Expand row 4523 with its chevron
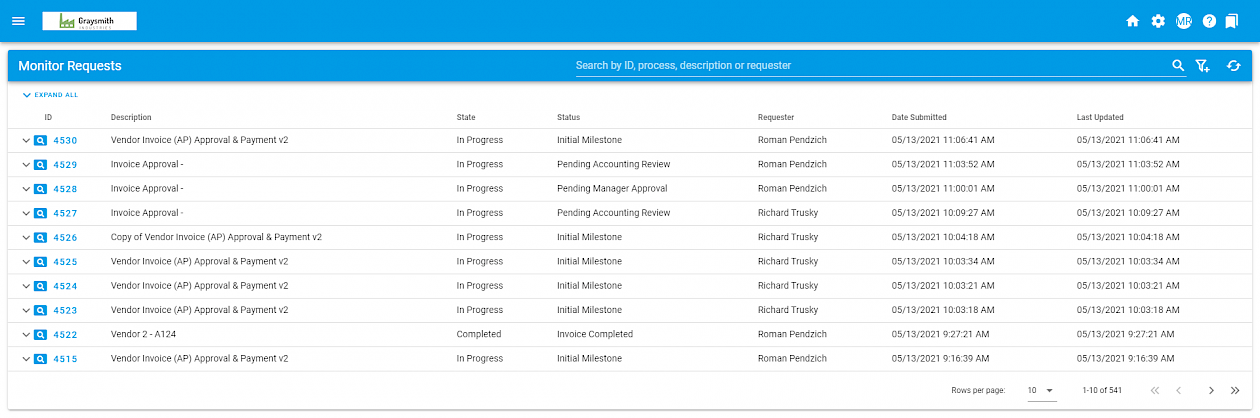 (26, 310)
